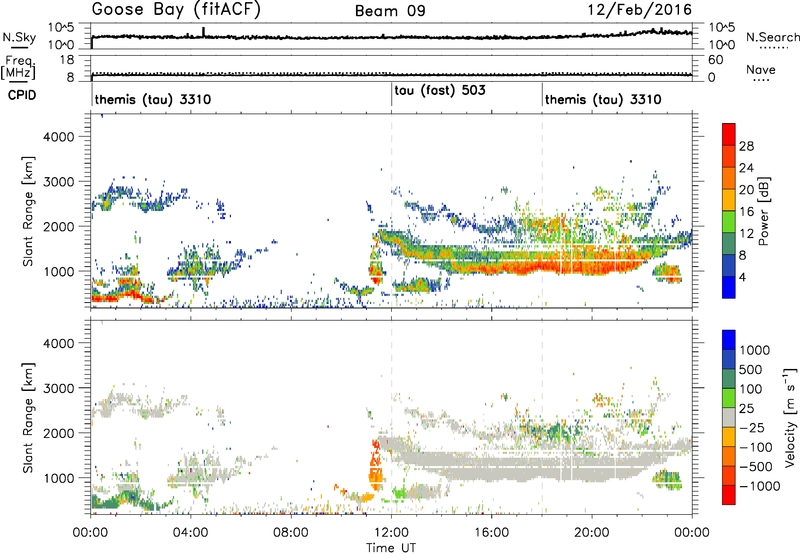800x554 pixels.
Task: Click the '04:00' time axis label
Action: coord(191,532)
